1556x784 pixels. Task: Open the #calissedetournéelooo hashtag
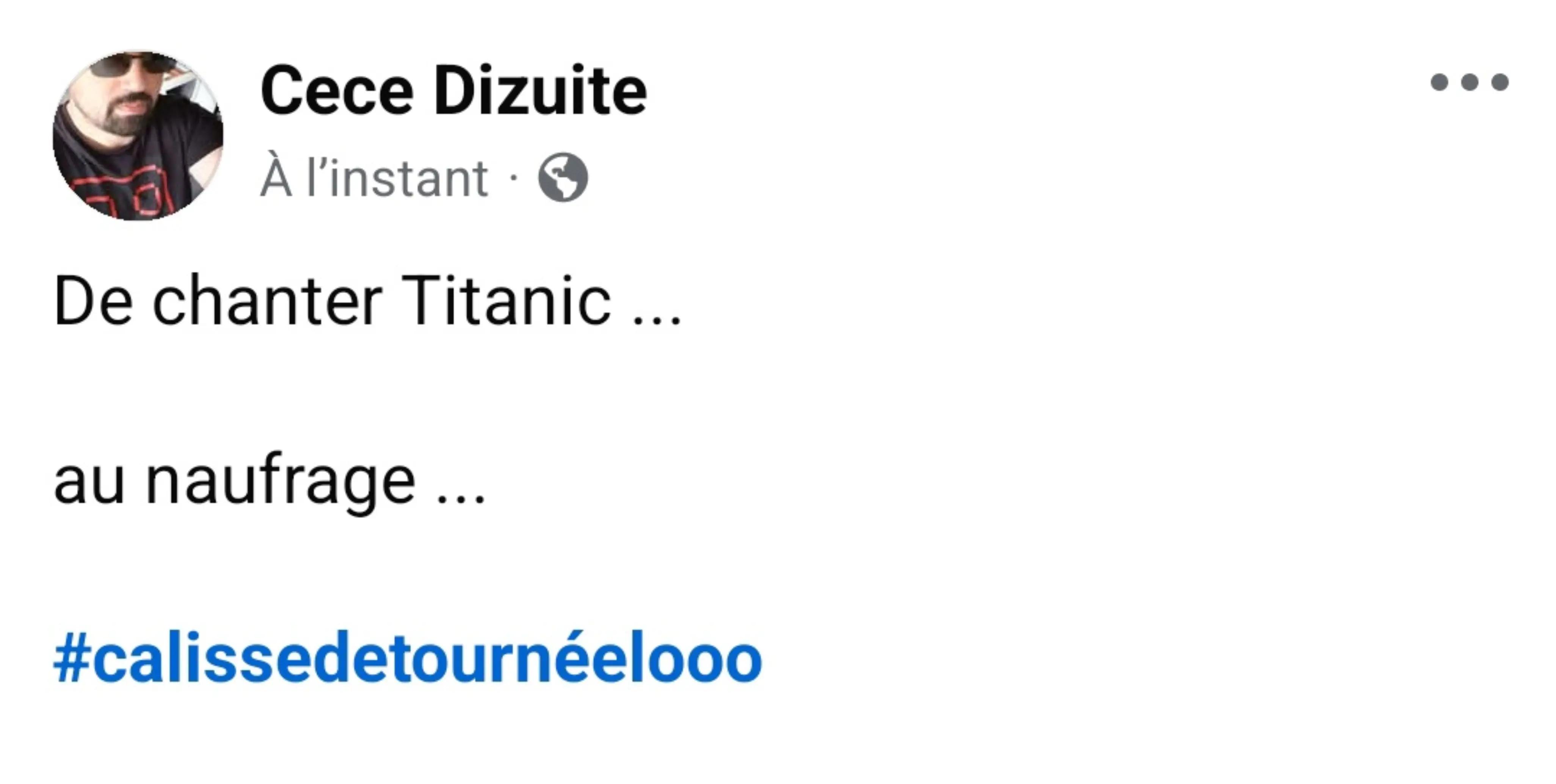[408, 658]
